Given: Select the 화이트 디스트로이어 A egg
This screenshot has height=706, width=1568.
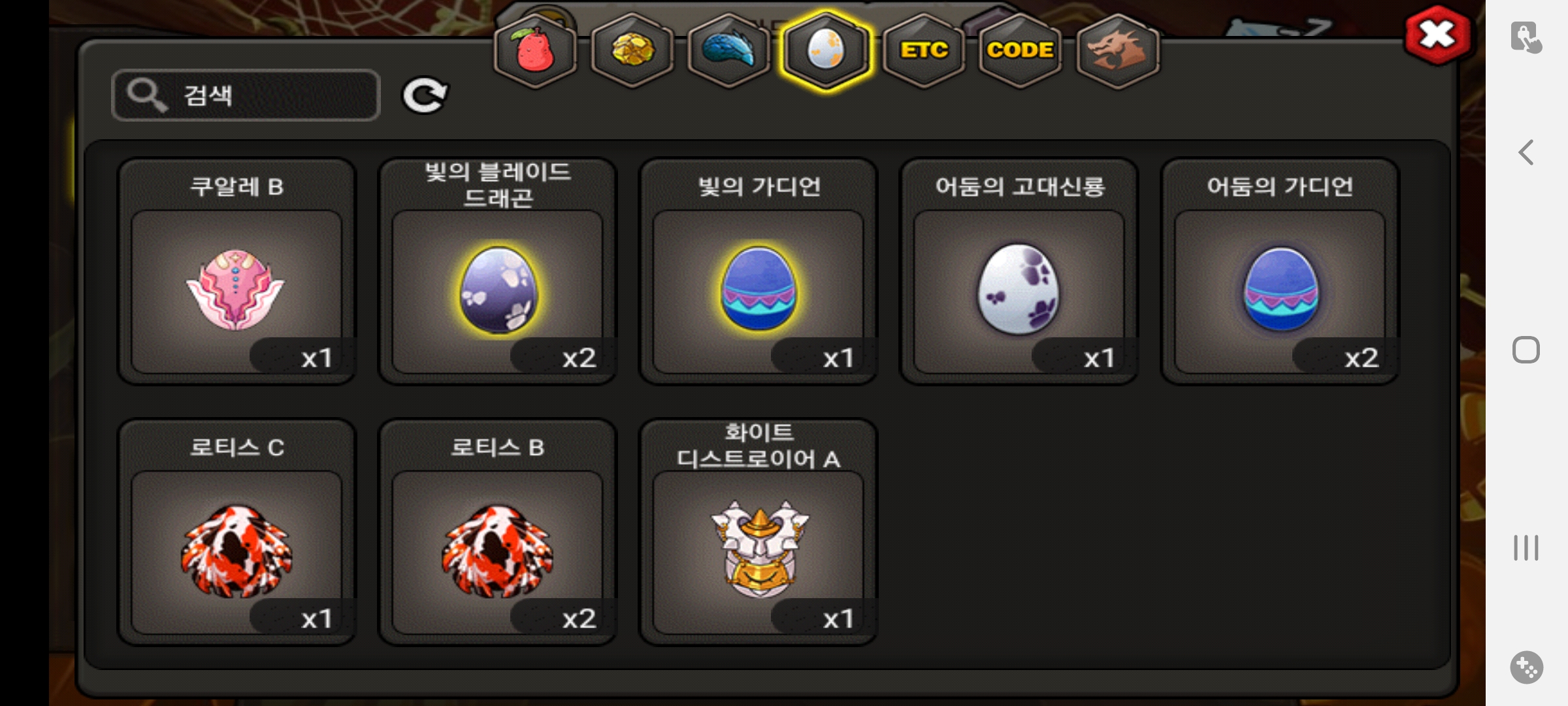Looking at the screenshot, I should coord(758,532).
